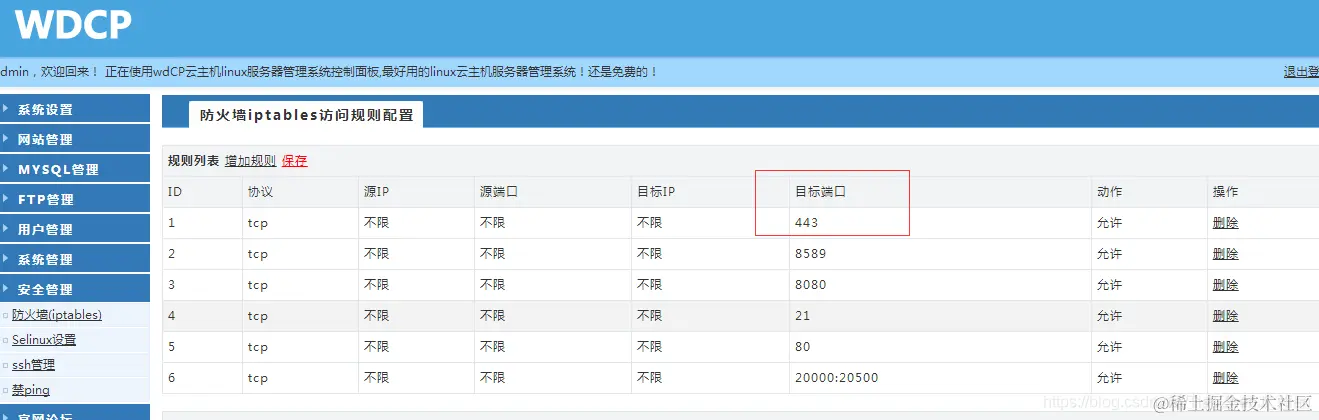The height and width of the screenshot is (420, 1319).
Task: Select the 防火墙iptables访问规则配置 tab
Action: 306,115
